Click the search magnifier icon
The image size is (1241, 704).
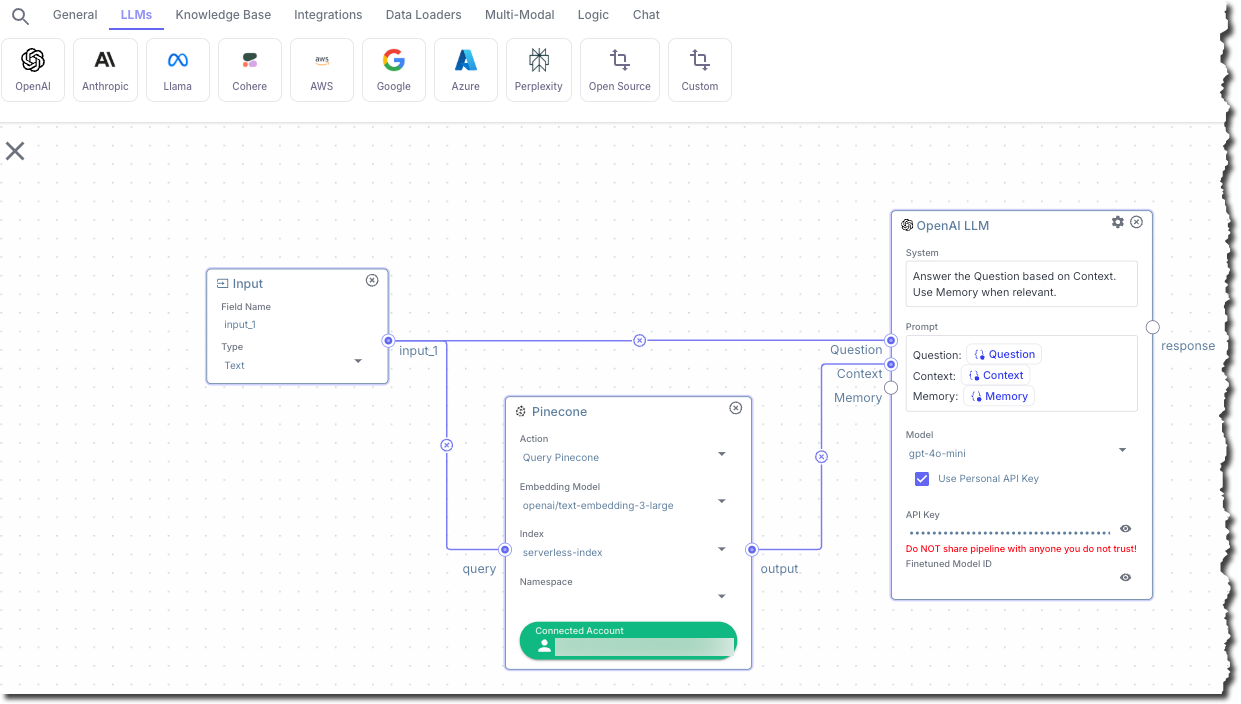pyautogui.click(x=20, y=15)
